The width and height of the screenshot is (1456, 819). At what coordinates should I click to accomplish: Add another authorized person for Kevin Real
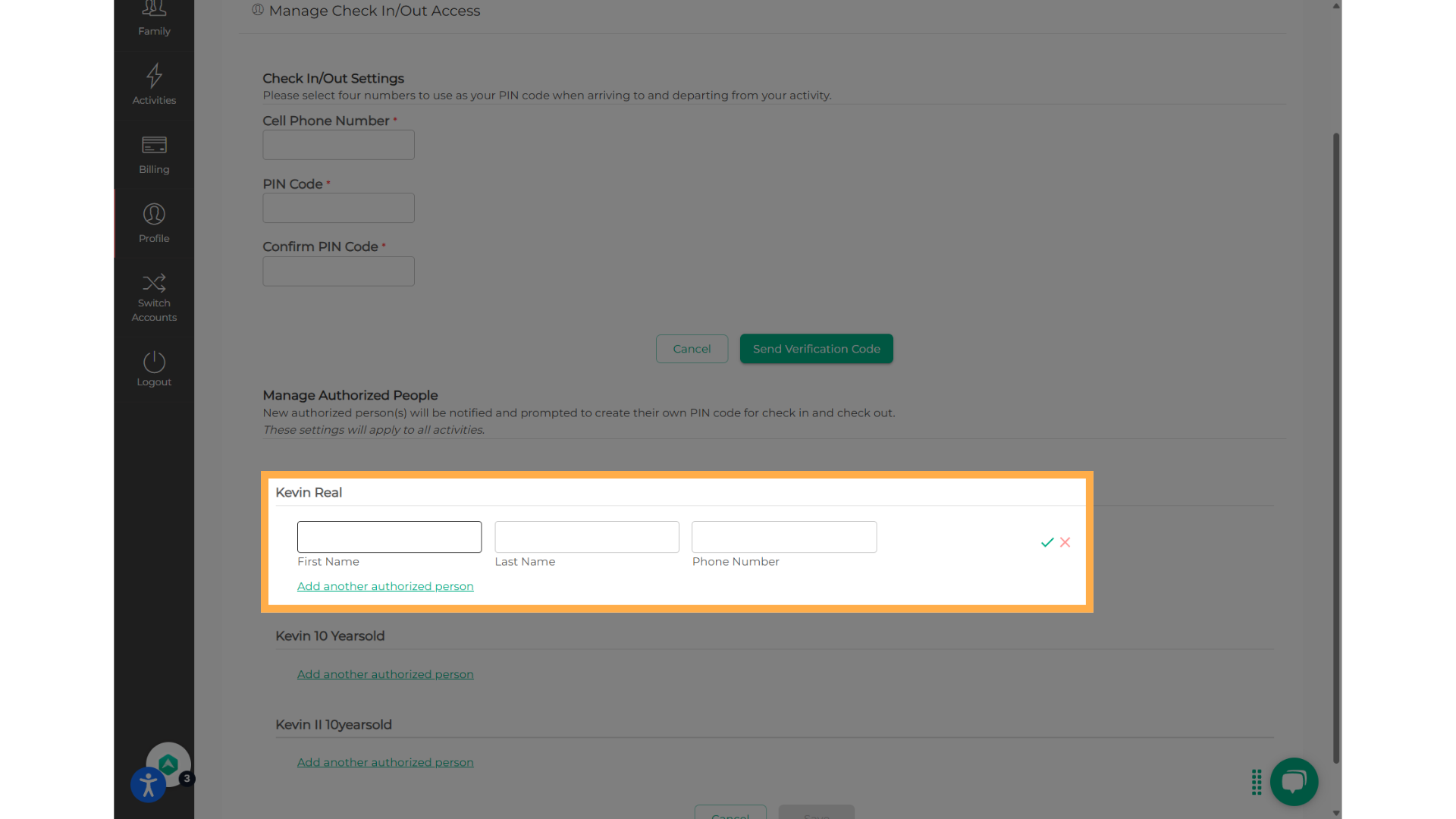(x=385, y=586)
